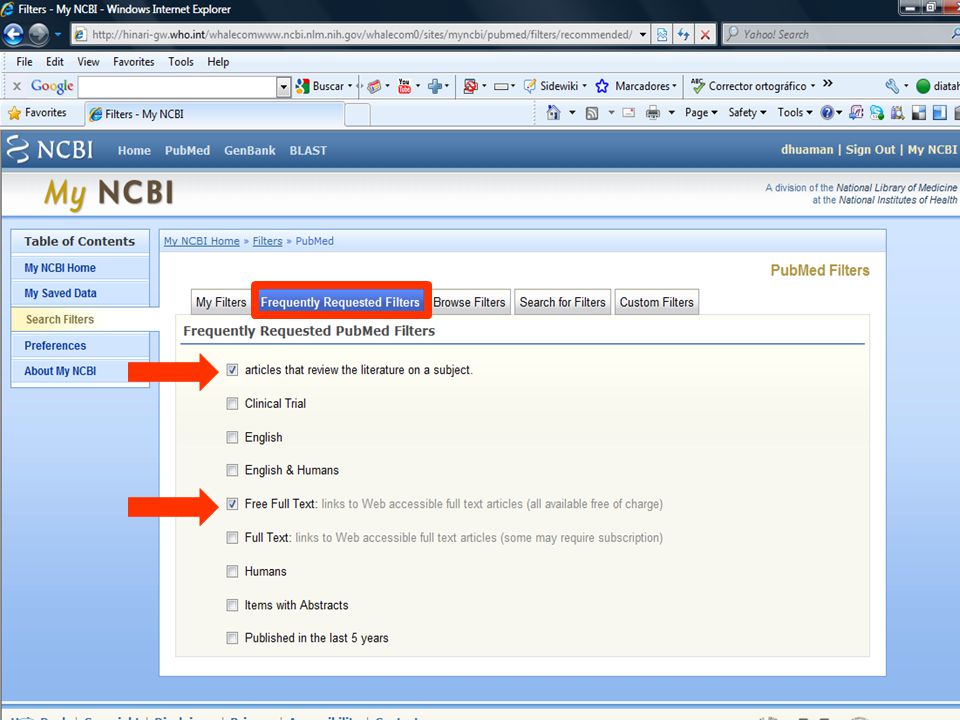Check the Clinical Trial filter
This screenshot has width=960, height=720.
232,403
